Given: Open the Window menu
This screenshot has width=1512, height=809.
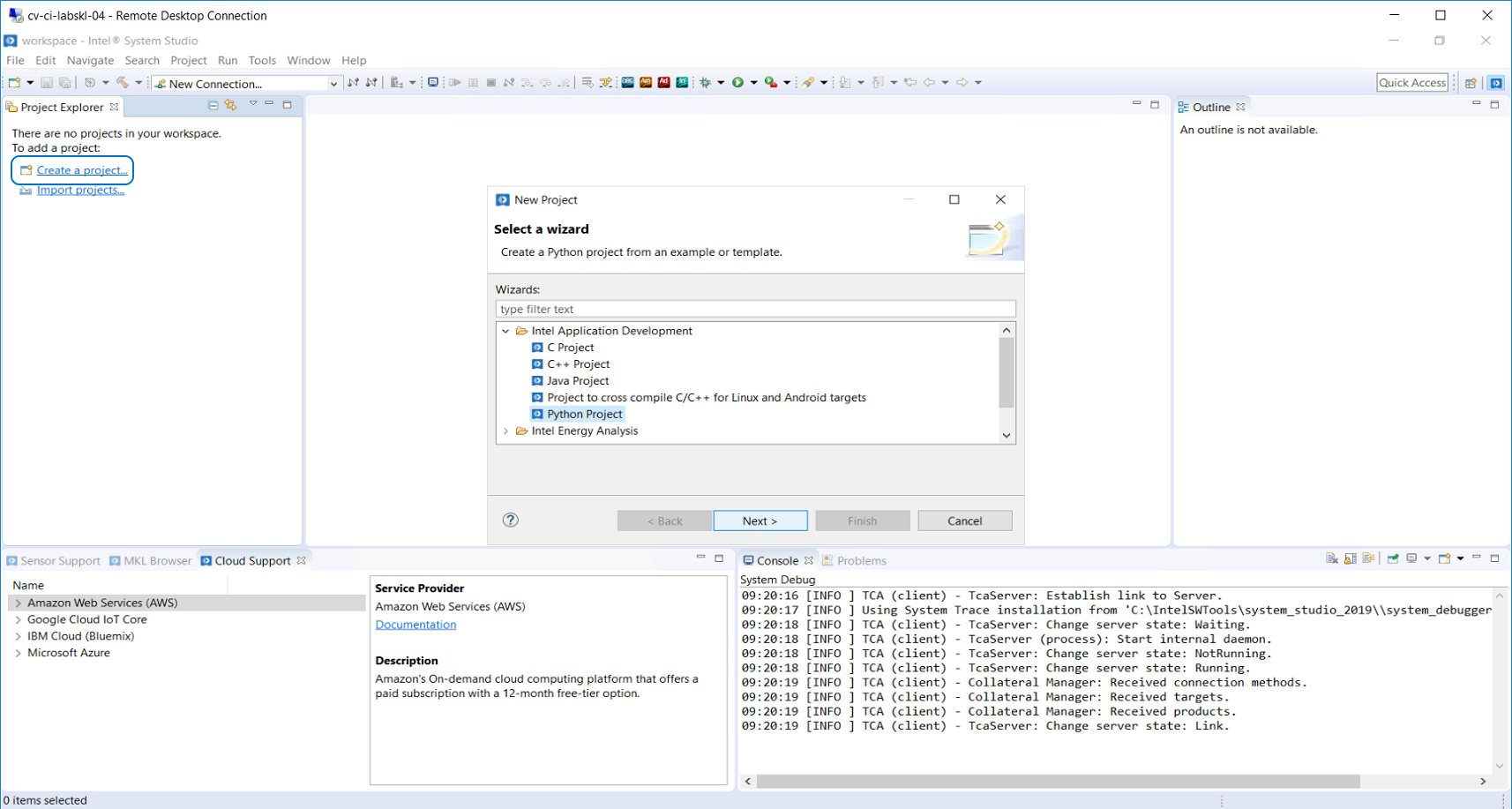Looking at the screenshot, I should point(308,61).
